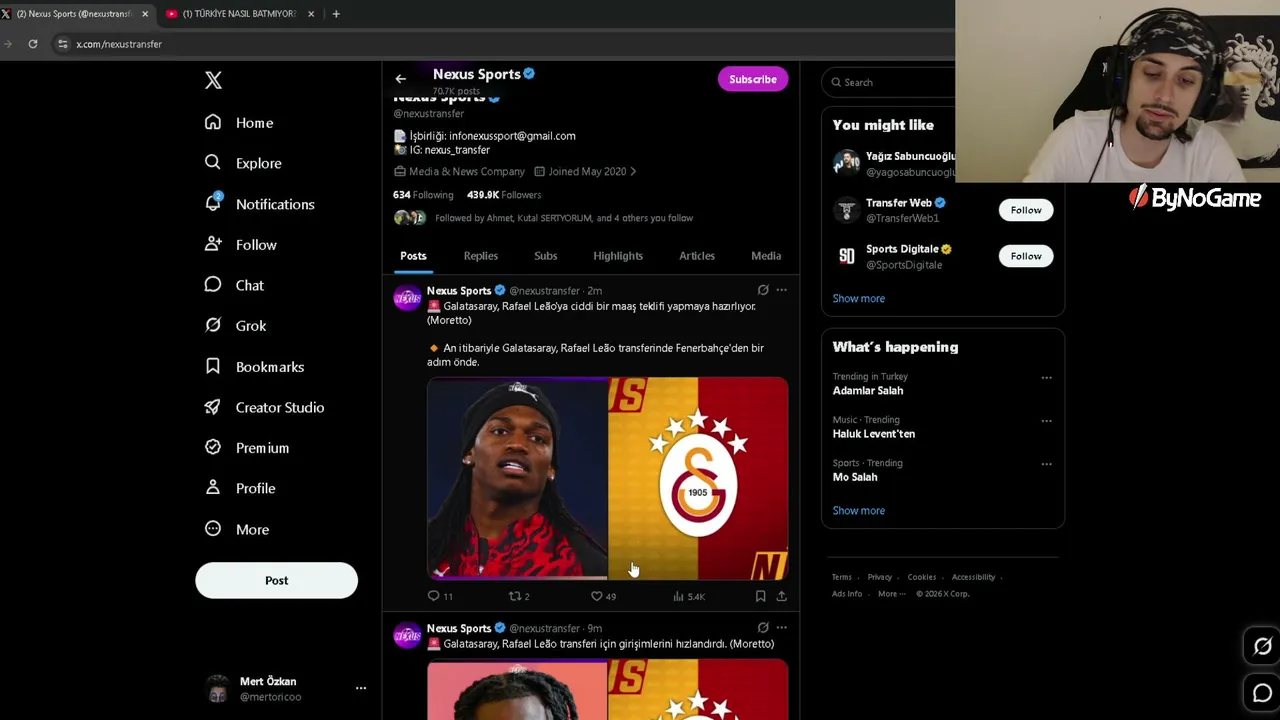This screenshot has height=720, width=1280.
Task: Follow Transfer Web
Action: point(1026,210)
